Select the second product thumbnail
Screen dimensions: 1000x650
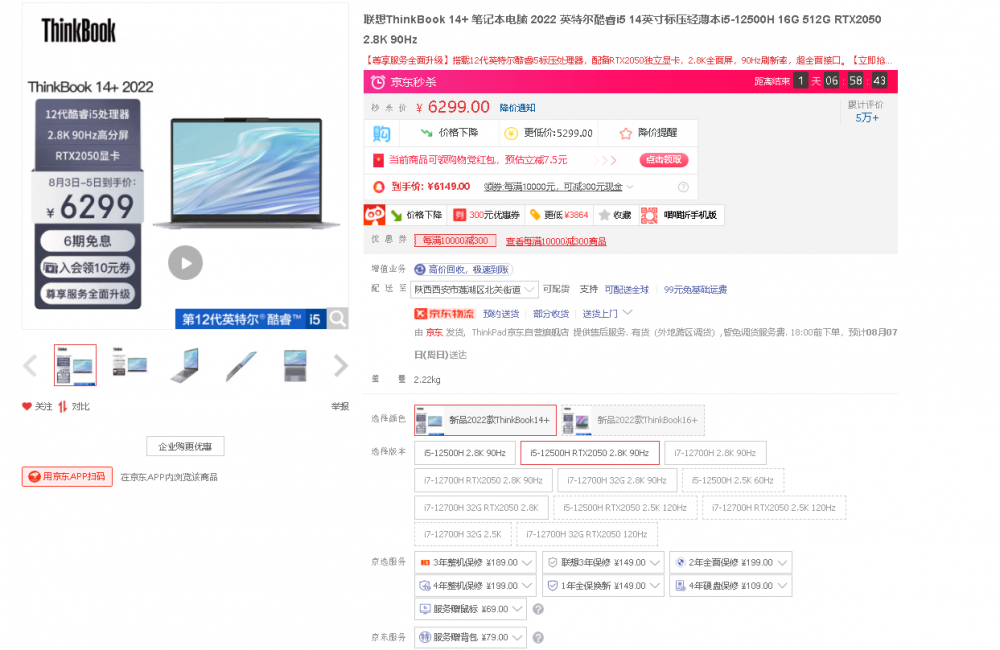point(129,365)
